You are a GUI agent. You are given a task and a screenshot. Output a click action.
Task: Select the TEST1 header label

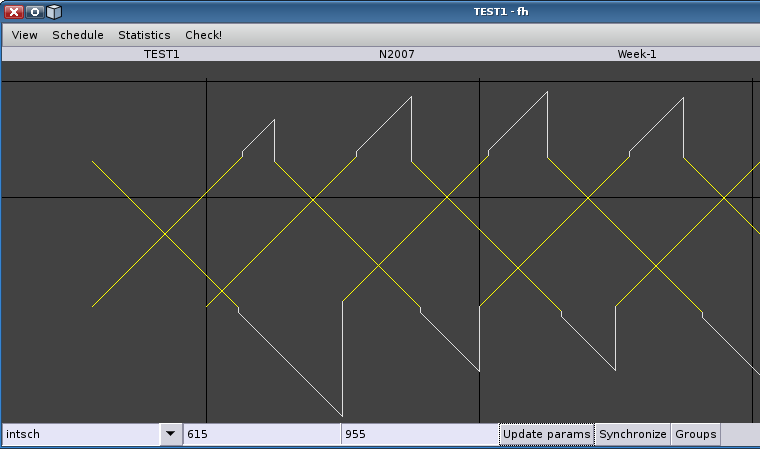[x=161, y=55]
